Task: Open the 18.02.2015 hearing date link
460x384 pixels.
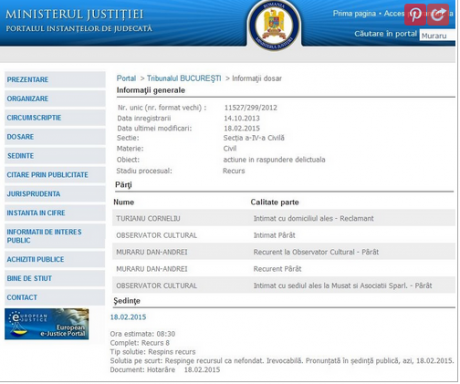Action: click(x=128, y=317)
